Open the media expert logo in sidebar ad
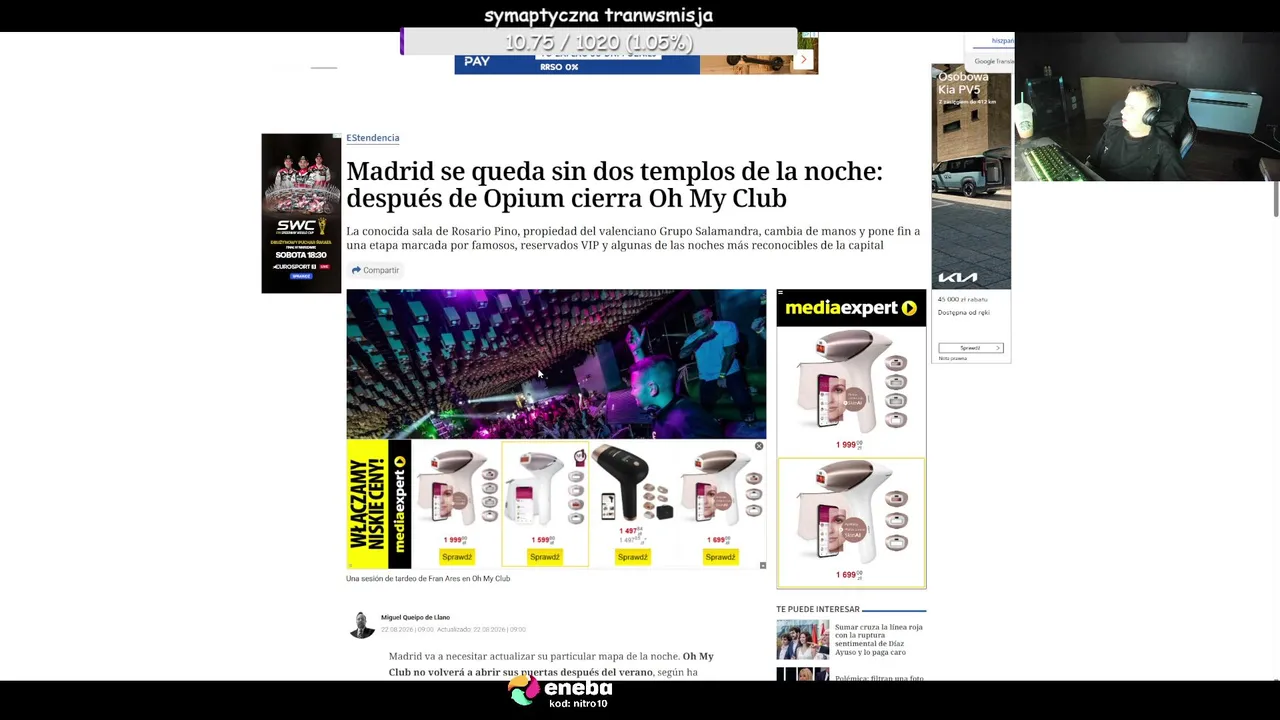Viewport: 1280px width, 720px height. tap(851, 308)
